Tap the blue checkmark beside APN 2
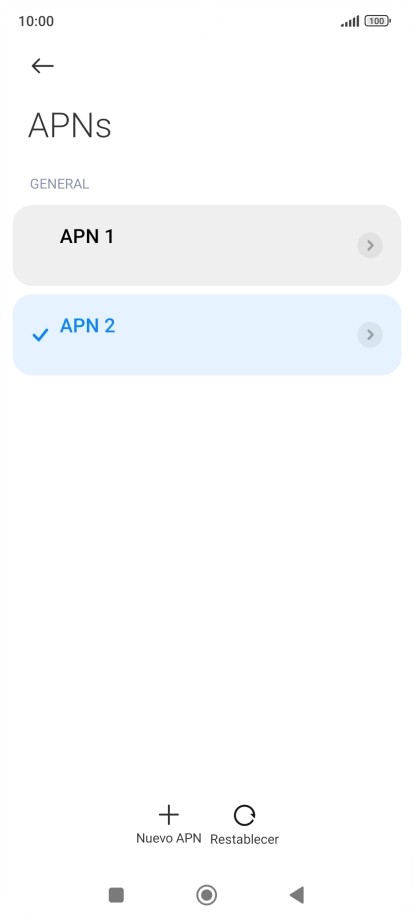This screenshot has height=920, width=414. click(40, 335)
